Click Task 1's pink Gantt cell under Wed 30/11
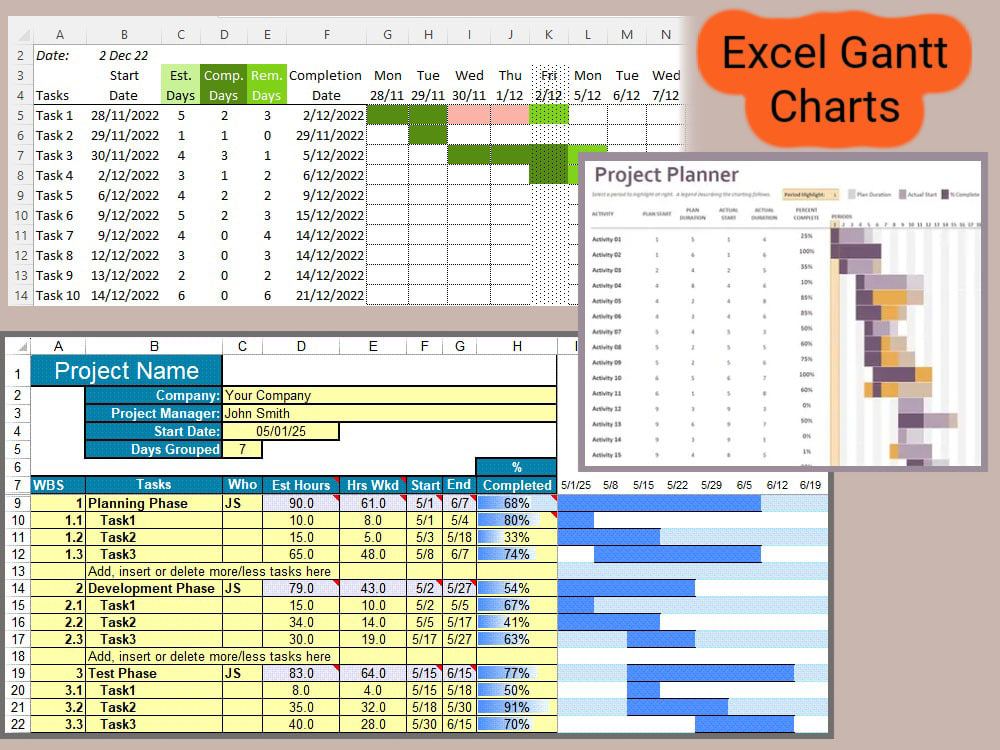Image resolution: width=1000 pixels, height=750 pixels. tap(469, 115)
